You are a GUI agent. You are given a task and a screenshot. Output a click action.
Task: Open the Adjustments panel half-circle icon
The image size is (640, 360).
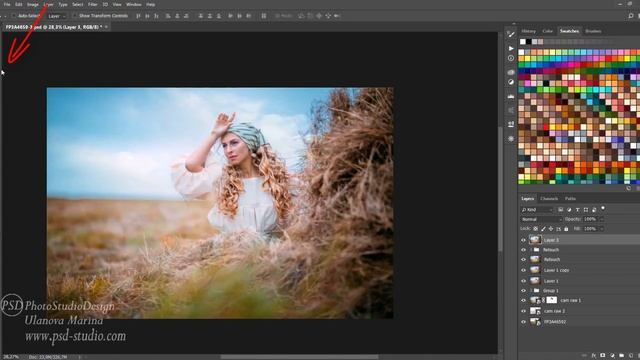click(511, 82)
